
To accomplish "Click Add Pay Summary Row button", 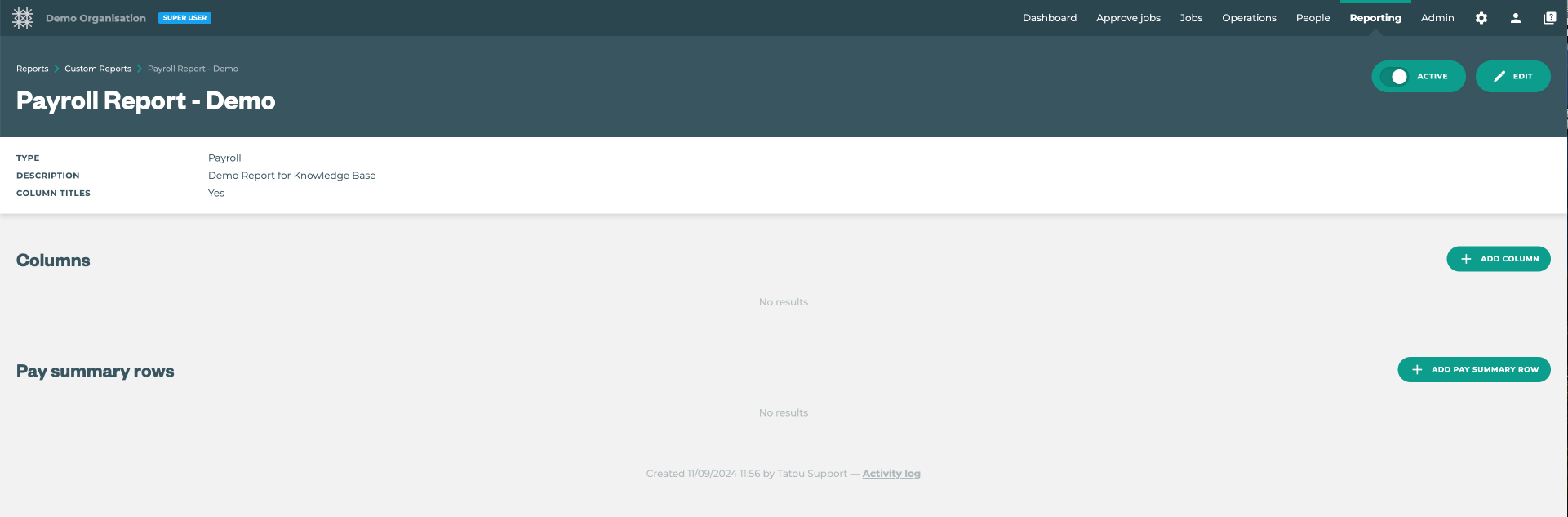I will (1473, 370).
